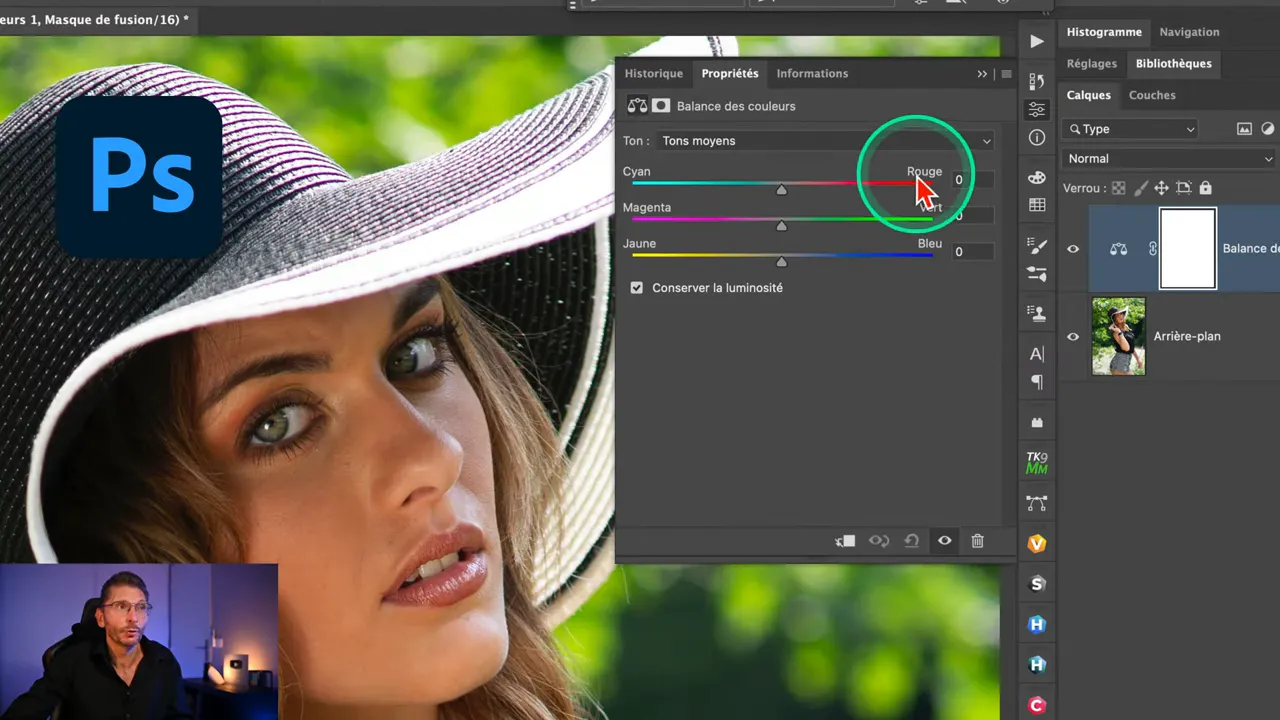Screen dimensions: 1280x720
Task: Toggle adjustment visibility eye in Propriétés panel
Action: point(944,541)
